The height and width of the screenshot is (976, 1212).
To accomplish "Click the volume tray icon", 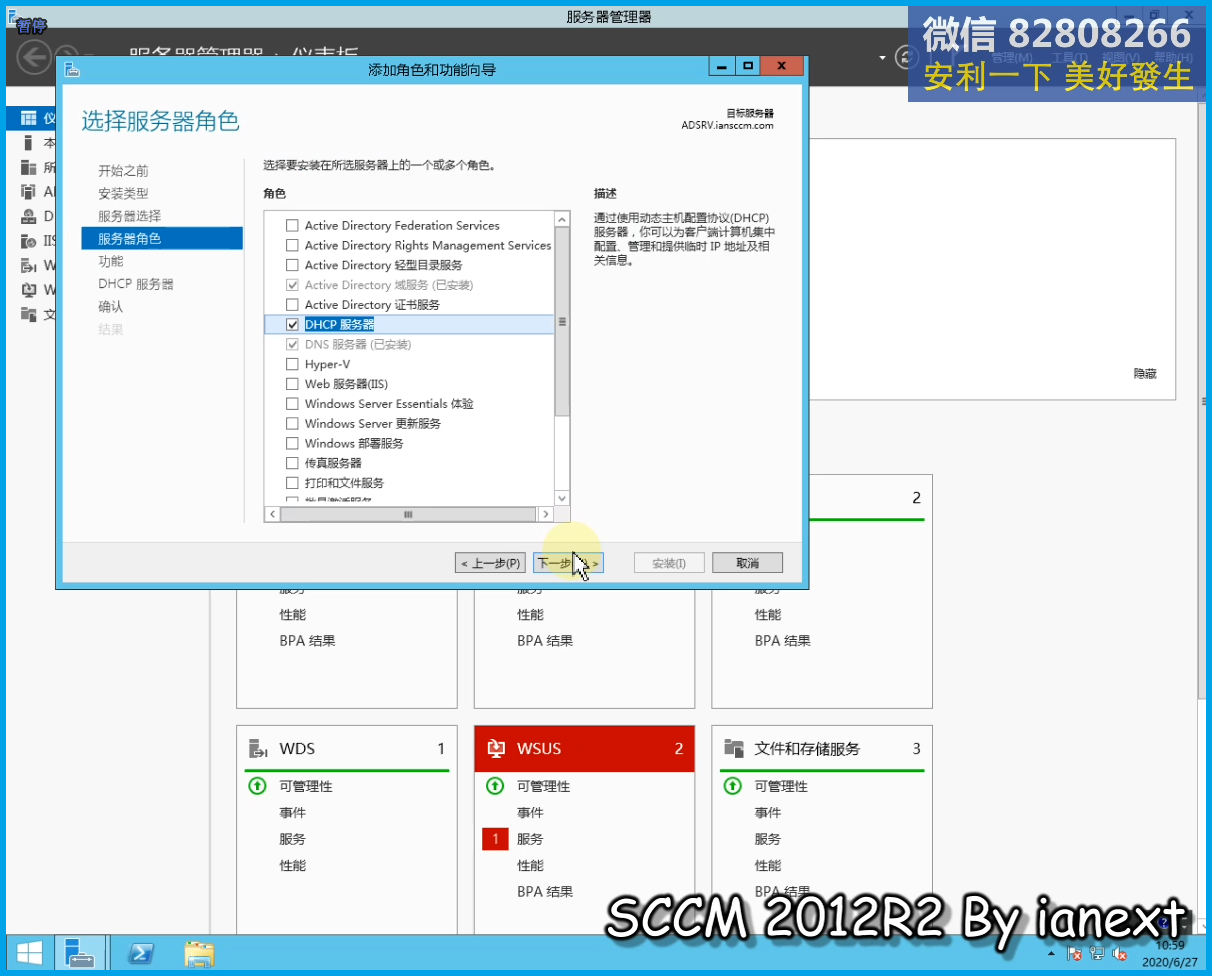I will click(1120, 954).
